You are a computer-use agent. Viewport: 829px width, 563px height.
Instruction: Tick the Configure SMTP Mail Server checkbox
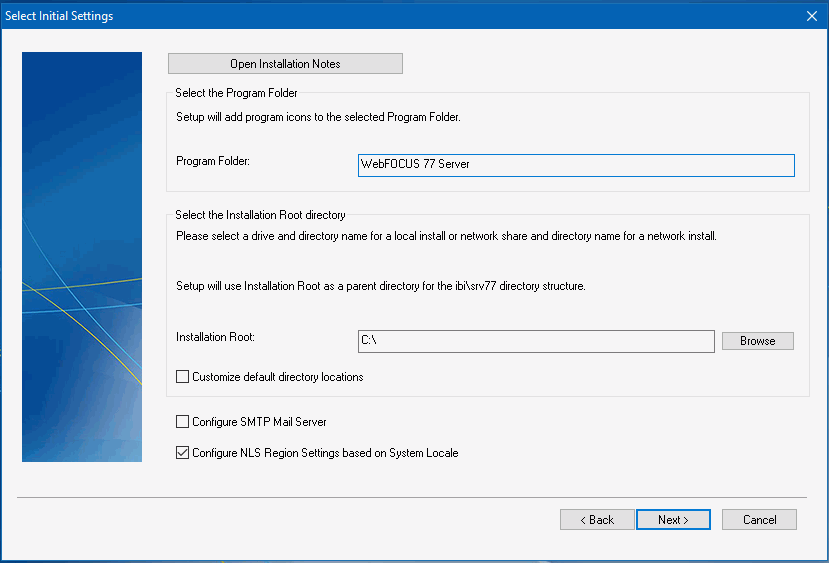(182, 421)
